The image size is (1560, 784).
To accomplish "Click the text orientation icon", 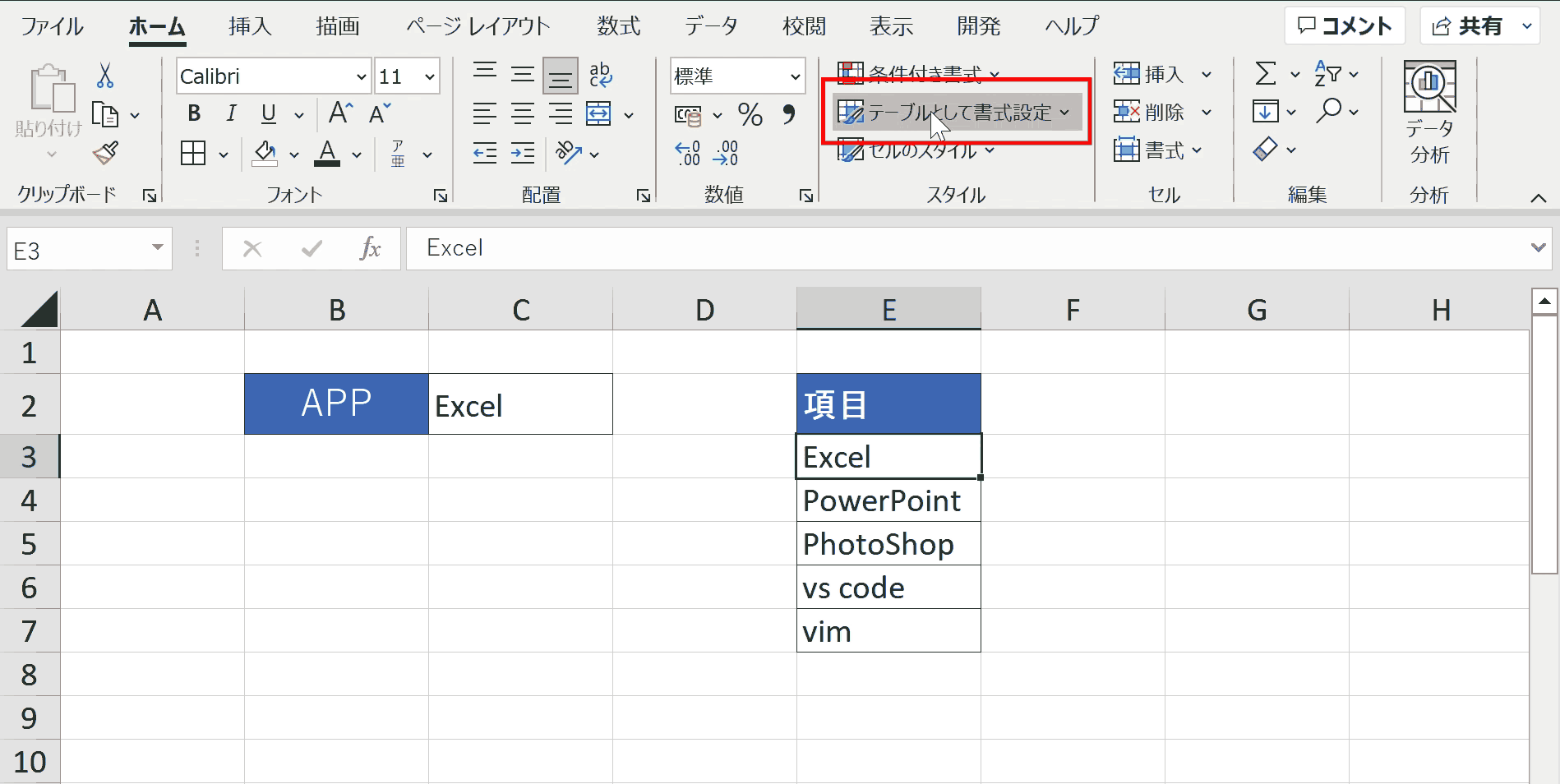I will [x=569, y=153].
